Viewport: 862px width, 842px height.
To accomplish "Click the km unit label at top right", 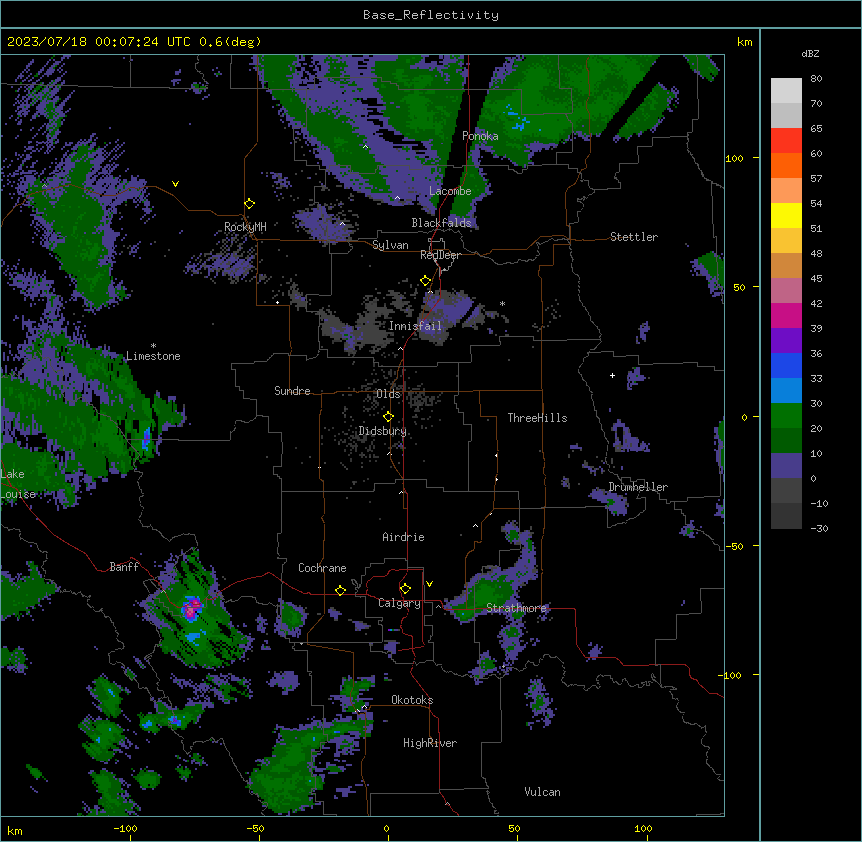I will [x=744, y=42].
